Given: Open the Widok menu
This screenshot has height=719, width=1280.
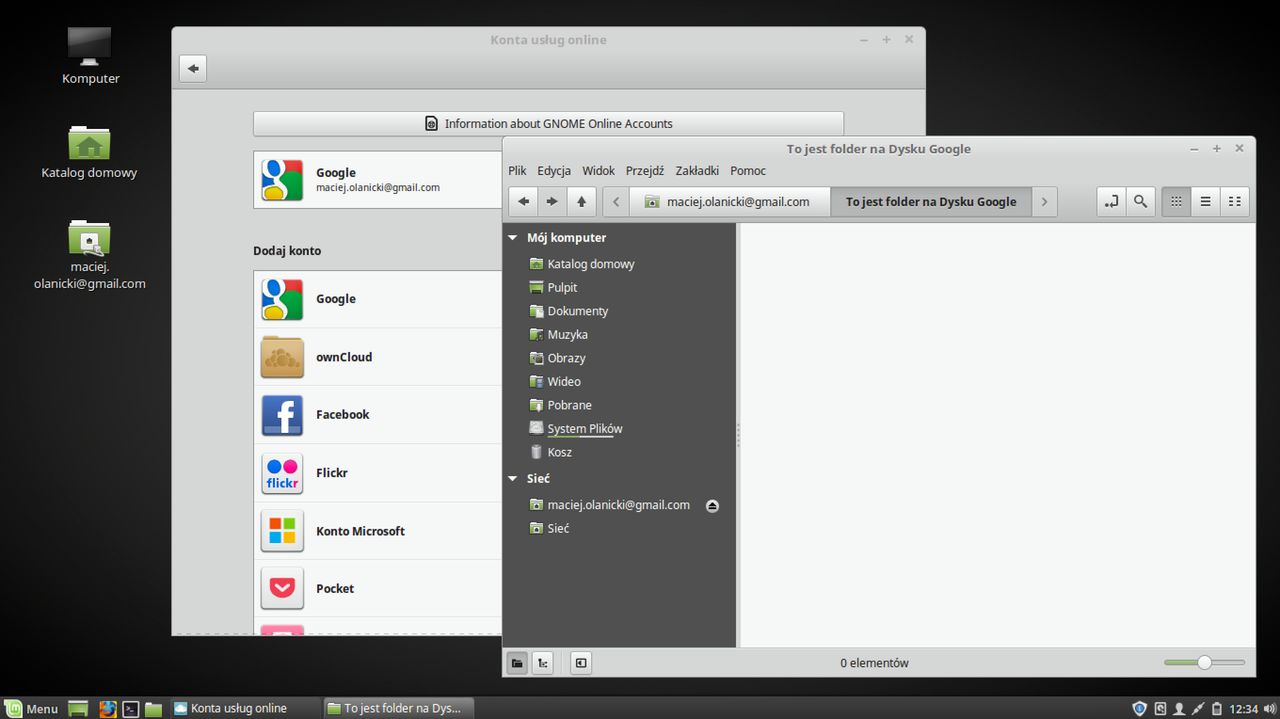Looking at the screenshot, I should coord(599,171).
